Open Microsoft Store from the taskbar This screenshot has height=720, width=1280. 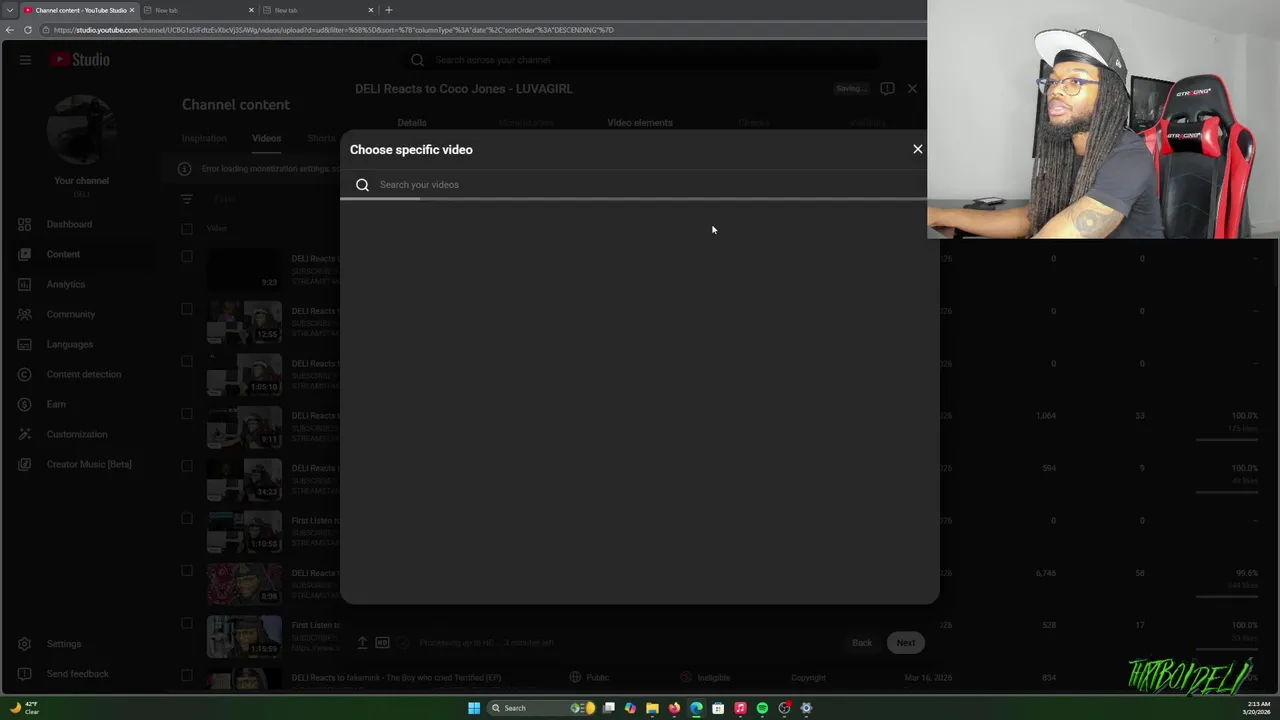point(718,708)
